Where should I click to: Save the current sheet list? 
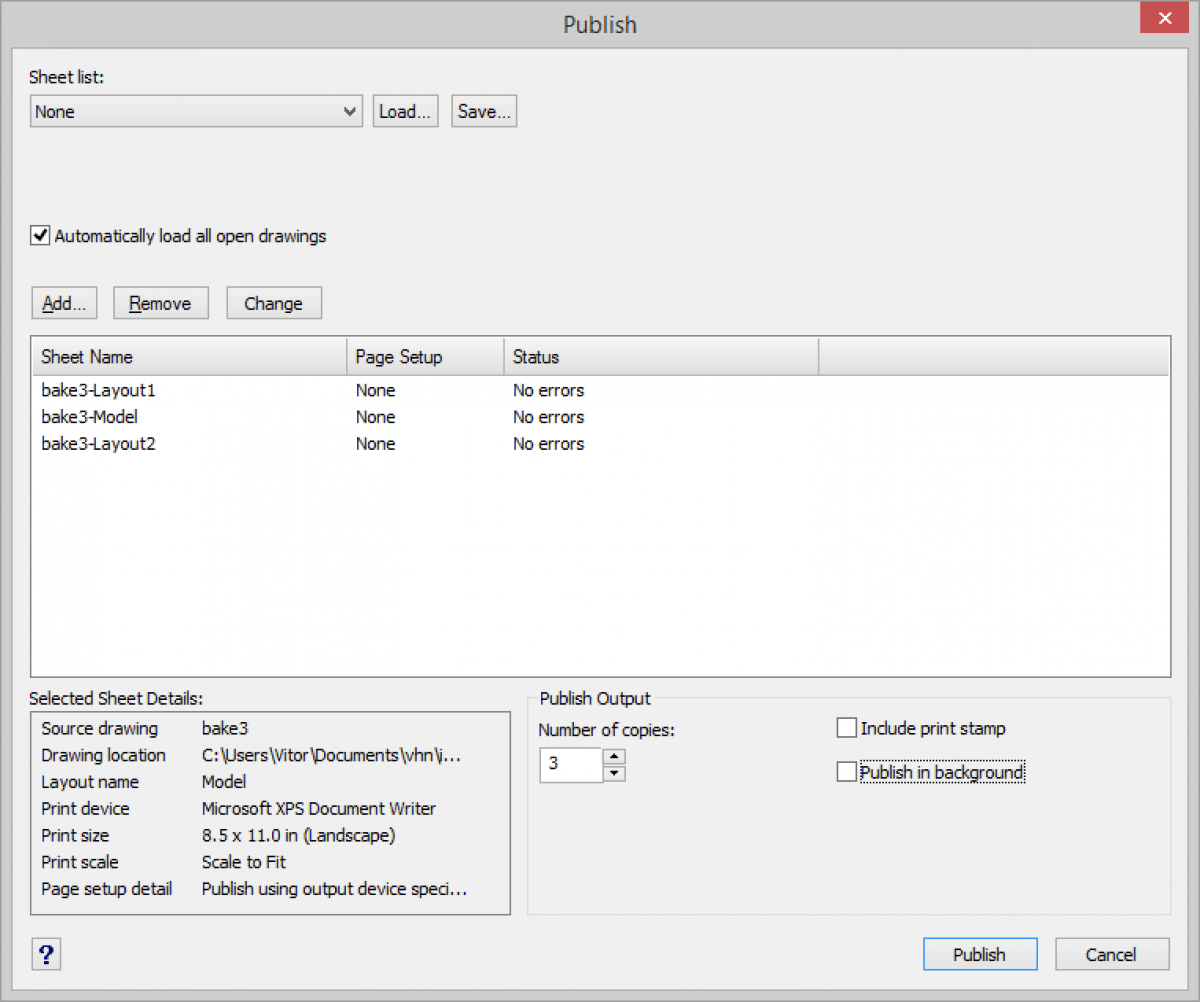[x=484, y=111]
